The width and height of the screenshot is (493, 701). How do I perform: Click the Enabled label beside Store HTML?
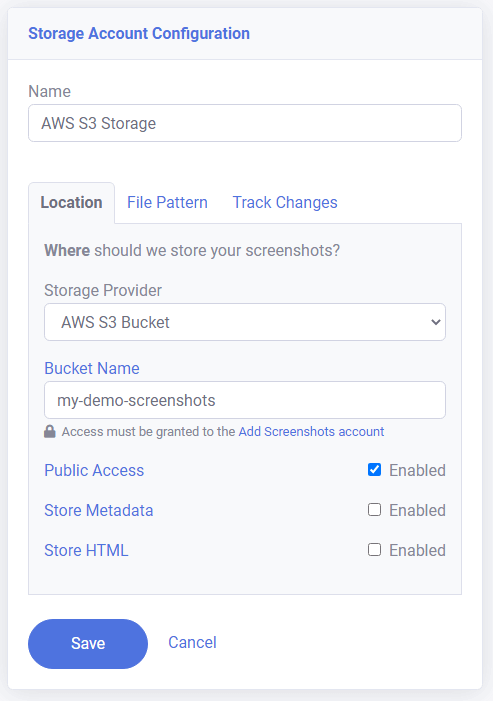417,550
